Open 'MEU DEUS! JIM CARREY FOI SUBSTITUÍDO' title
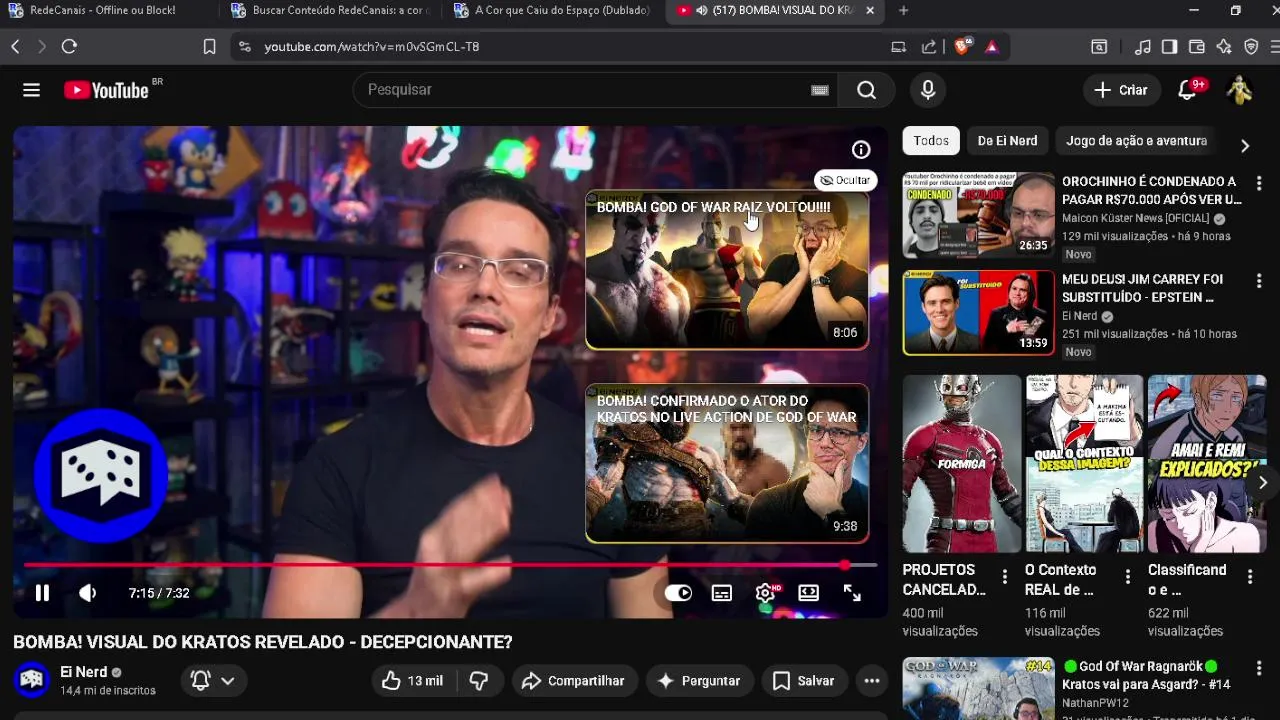The width and height of the screenshot is (1280, 720). pos(1142,288)
